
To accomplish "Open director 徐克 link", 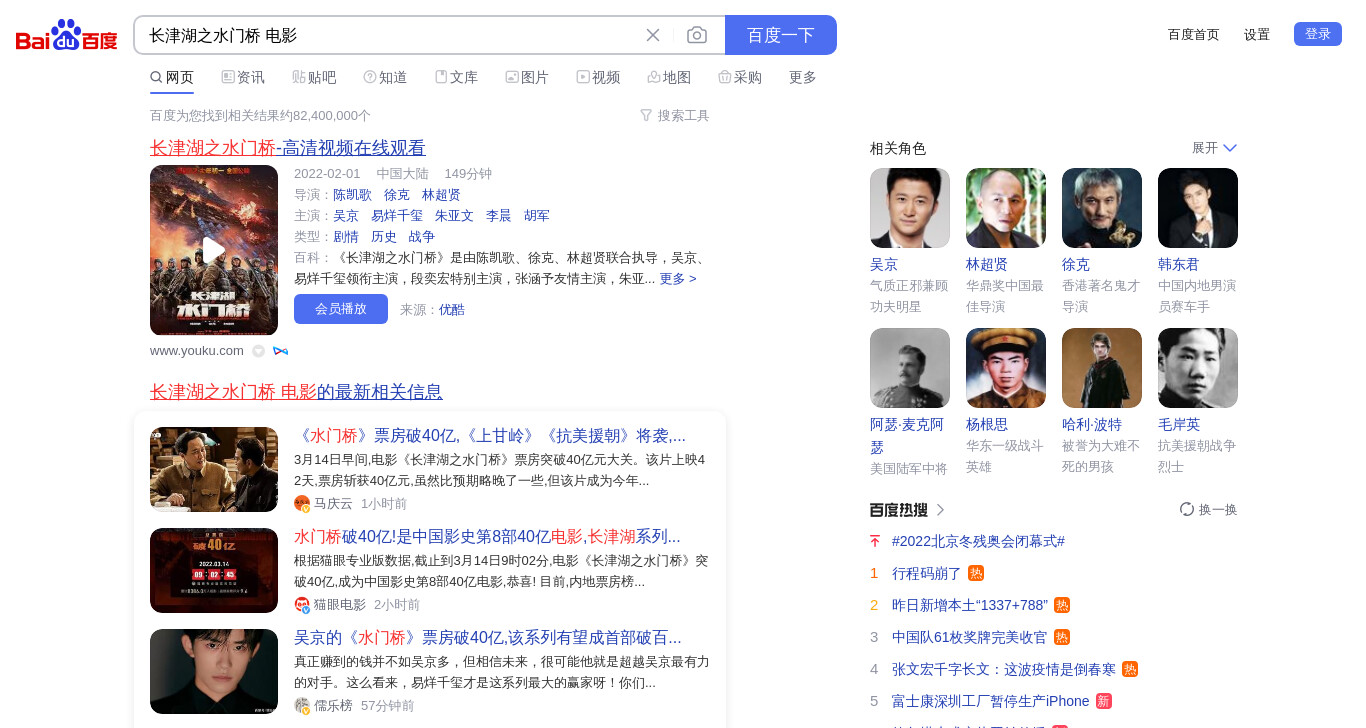I will coord(397,195).
